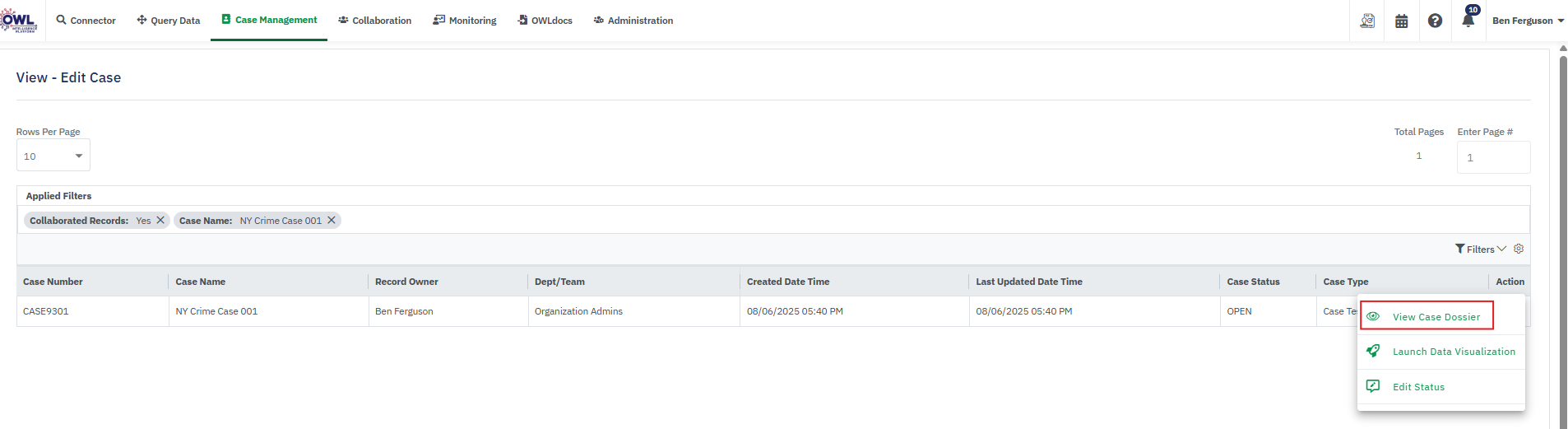Screen dimensions: 1568x429
Task: Choose Edit Status from action menu
Action: pos(1418,387)
